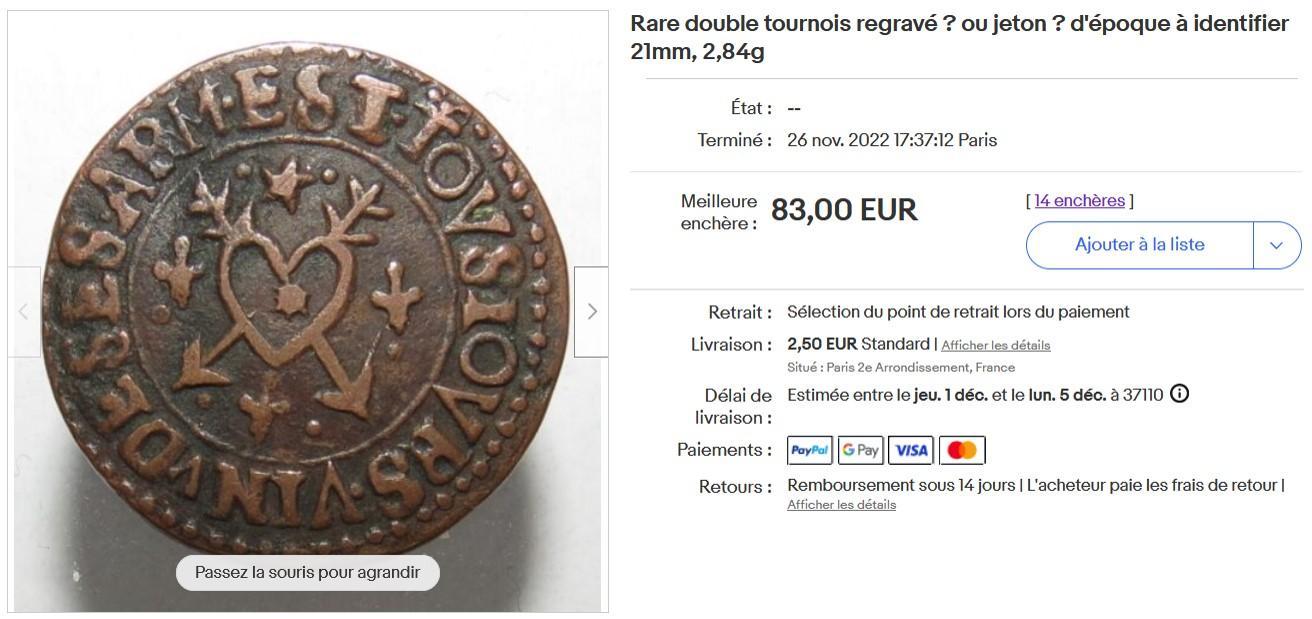The width and height of the screenshot is (1312, 619).
Task: Open Afficher les détails under the returns policy
Action: click(x=841, y=505)
